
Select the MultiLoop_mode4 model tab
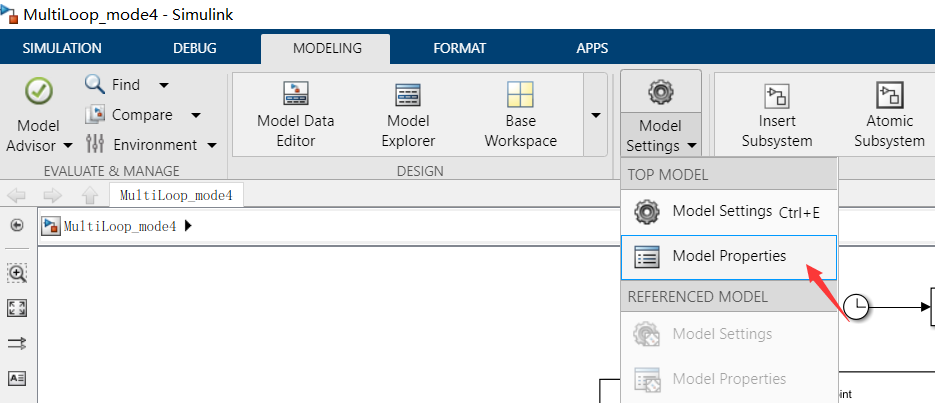click(176, 195)
